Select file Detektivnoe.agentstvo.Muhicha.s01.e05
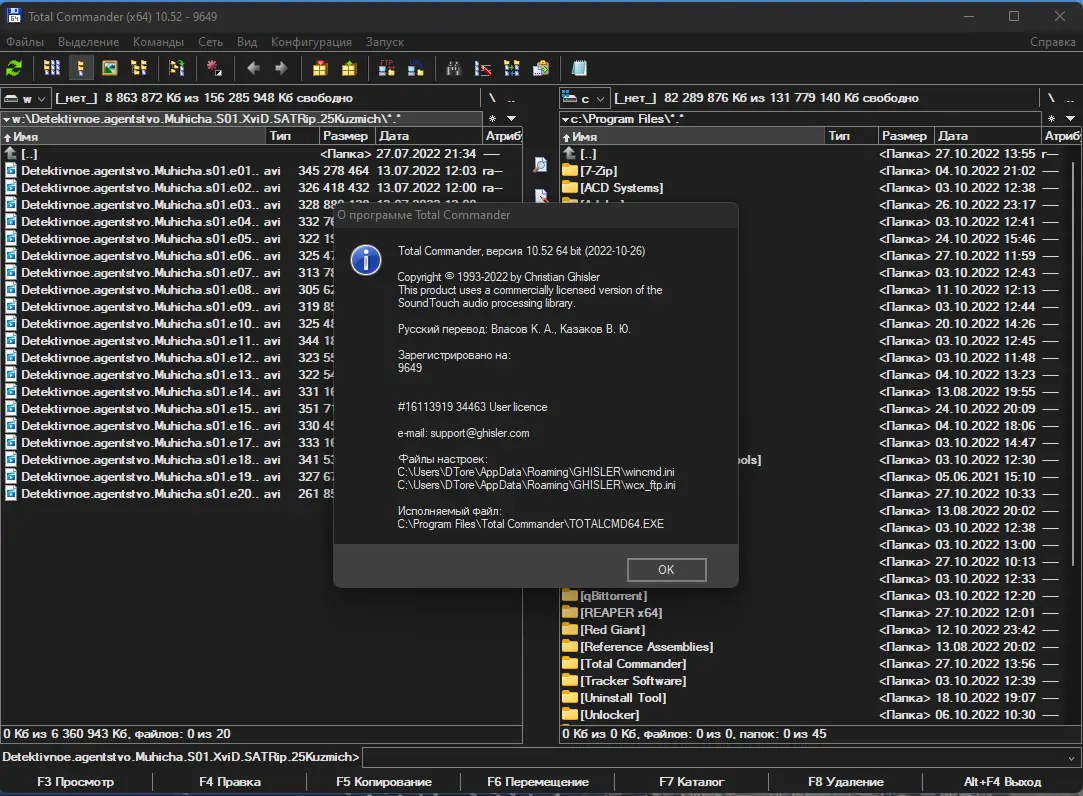Screen dimensions: 1083x796 click(x=169, y=238)
